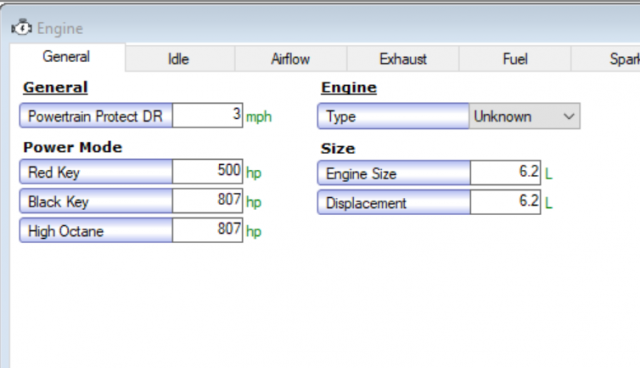Select the Red Key label
Viewport: 640px width, 368px height.
[x=96, y=171]
